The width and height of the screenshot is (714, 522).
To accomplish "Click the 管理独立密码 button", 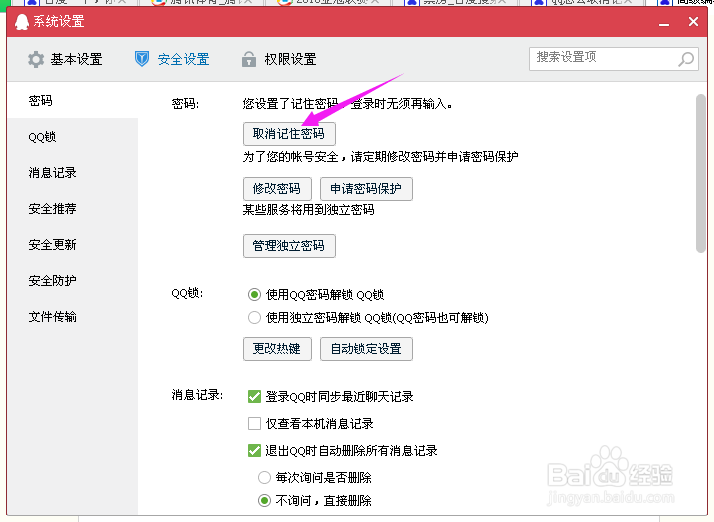I will coord(289,246).
